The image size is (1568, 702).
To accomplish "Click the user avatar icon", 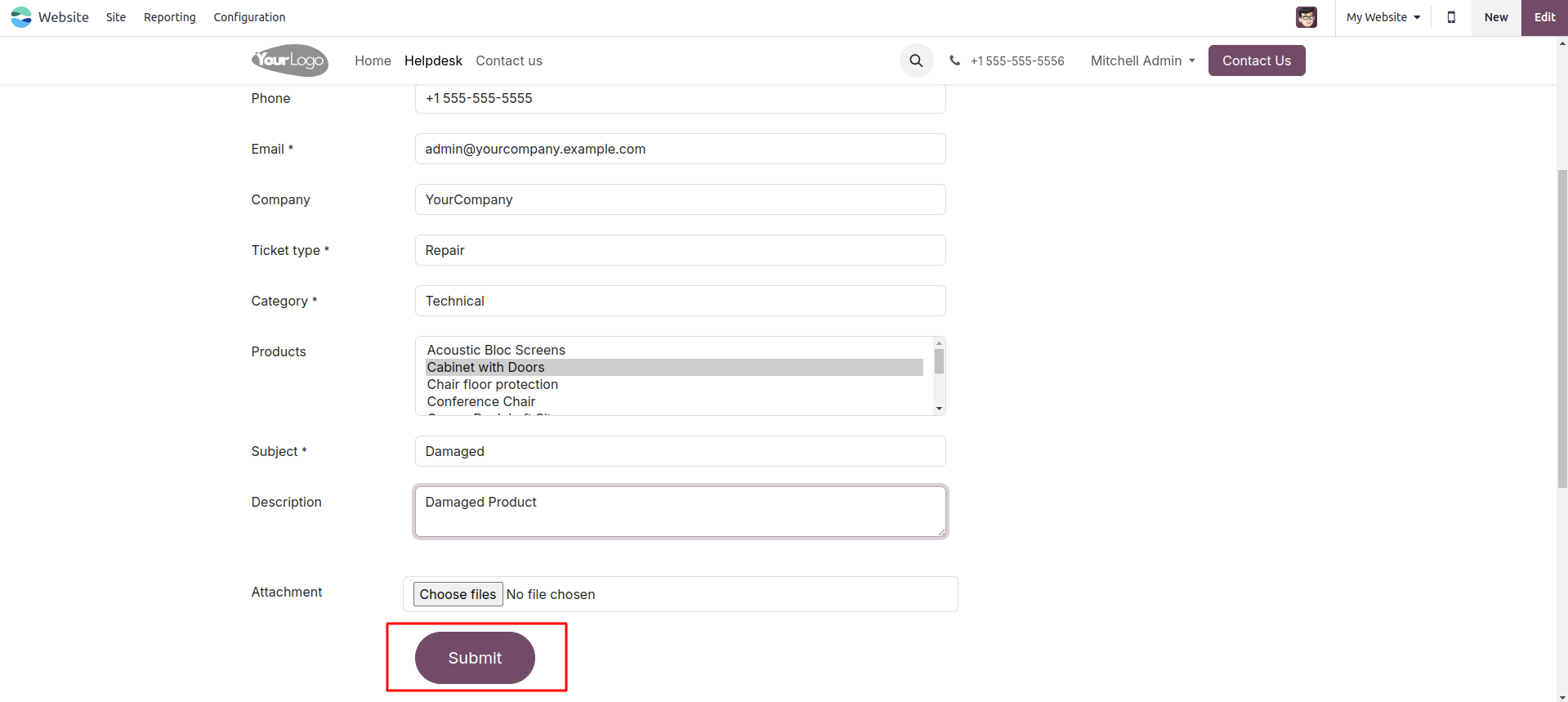I will 1306,17.
